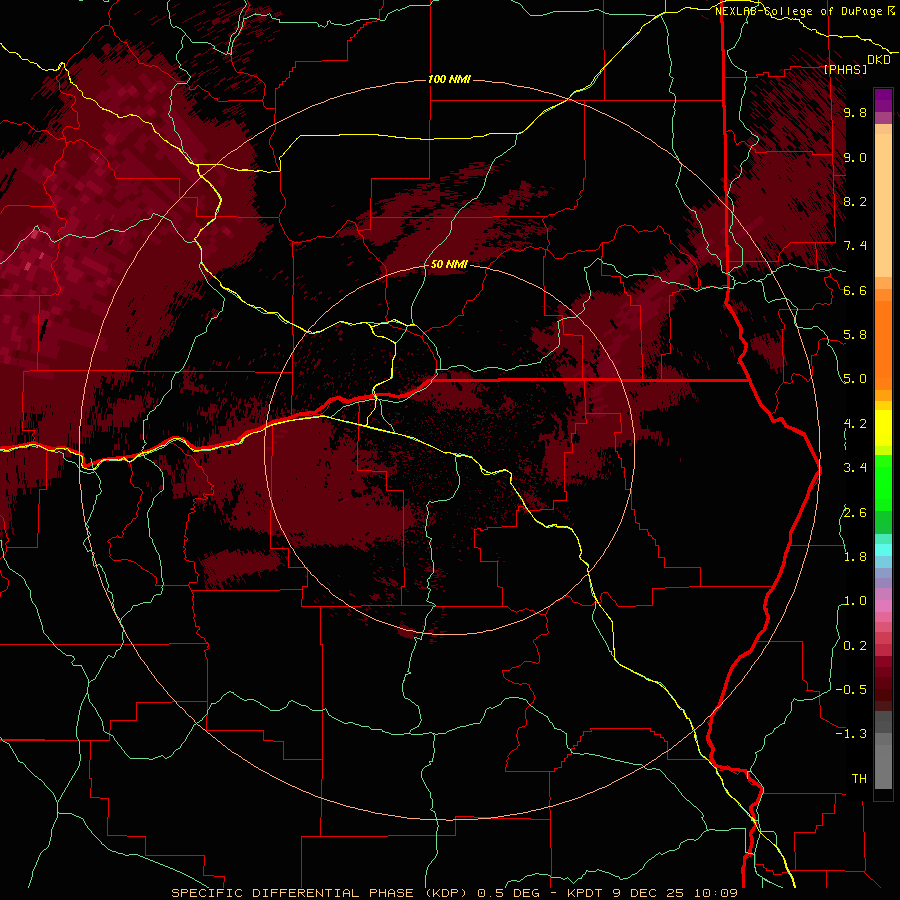Click the 8.2 value on the color scale
The height and width of the screenshot is (900, 900).
[x=855, y=201]
